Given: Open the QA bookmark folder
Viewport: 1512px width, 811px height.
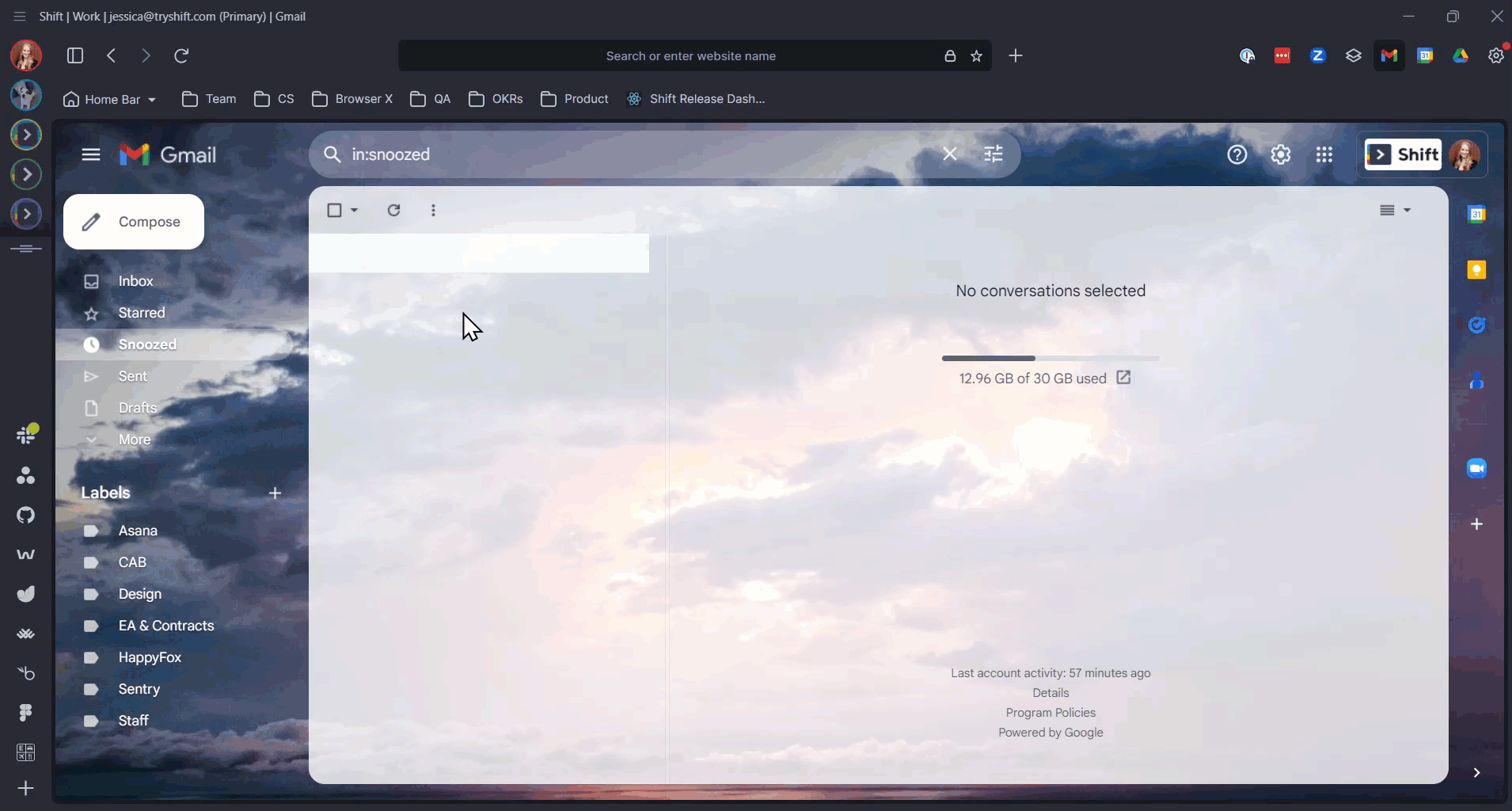Looking at the screenshot, I should pyautogui.click(x=430, y=99).
